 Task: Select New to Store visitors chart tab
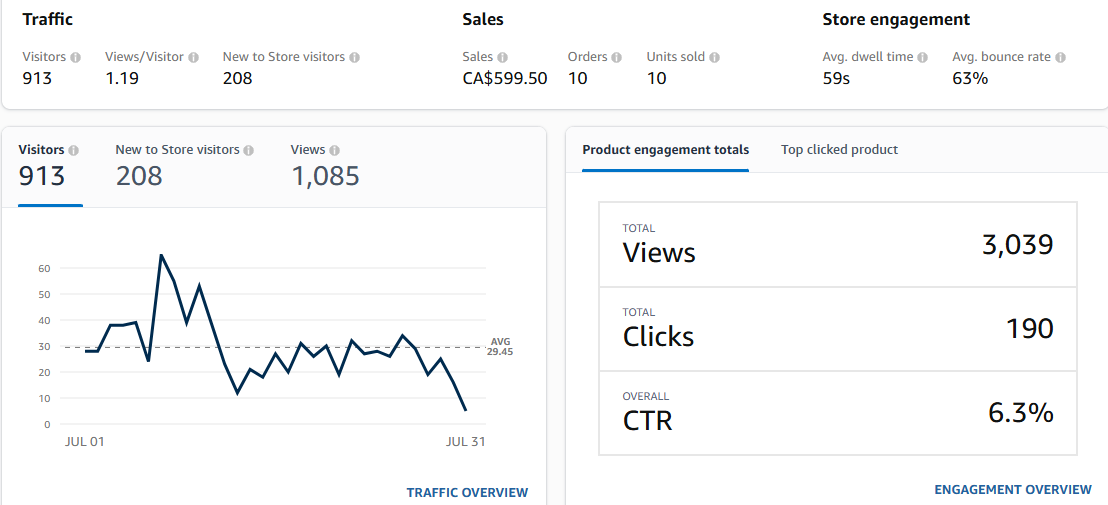pyautogui.click(x=184, y=167)
